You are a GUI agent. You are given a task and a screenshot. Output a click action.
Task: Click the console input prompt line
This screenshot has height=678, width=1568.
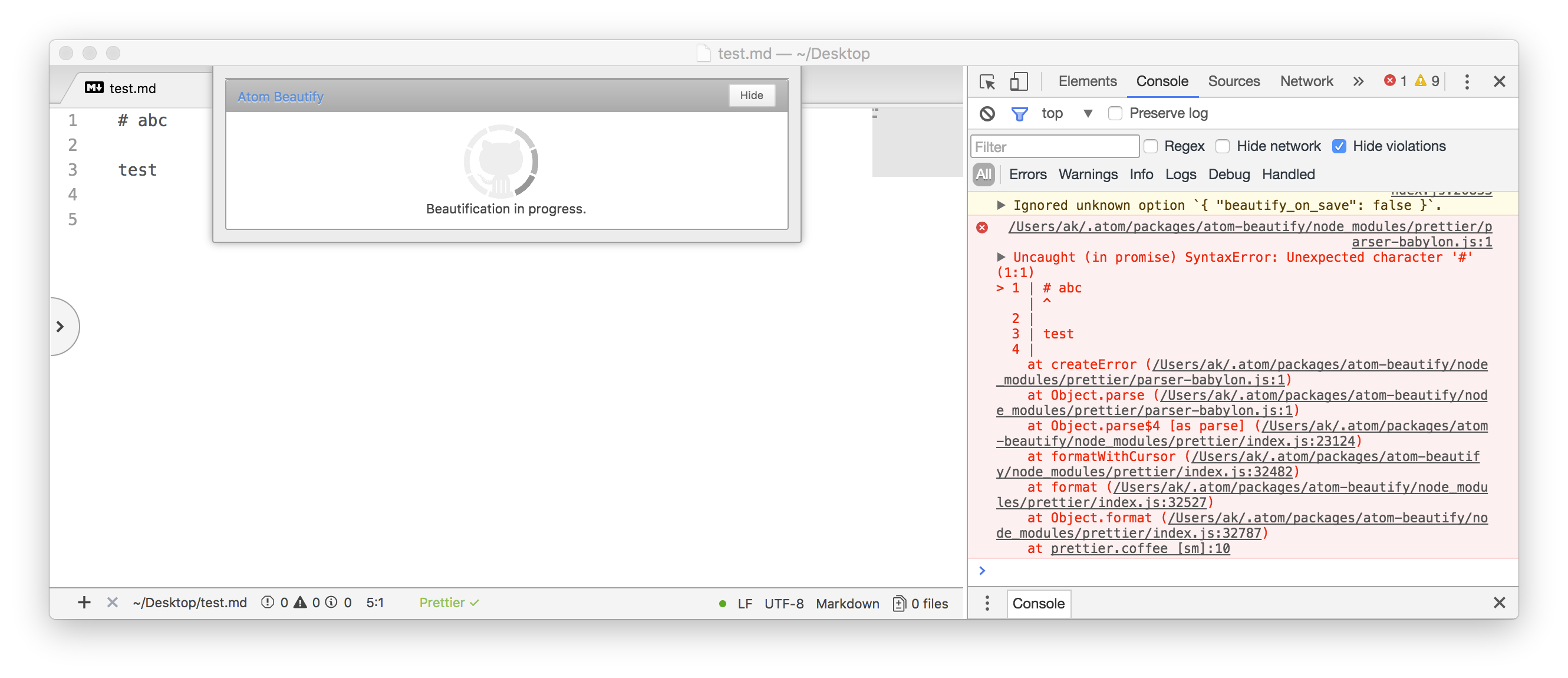(1242, 571)
